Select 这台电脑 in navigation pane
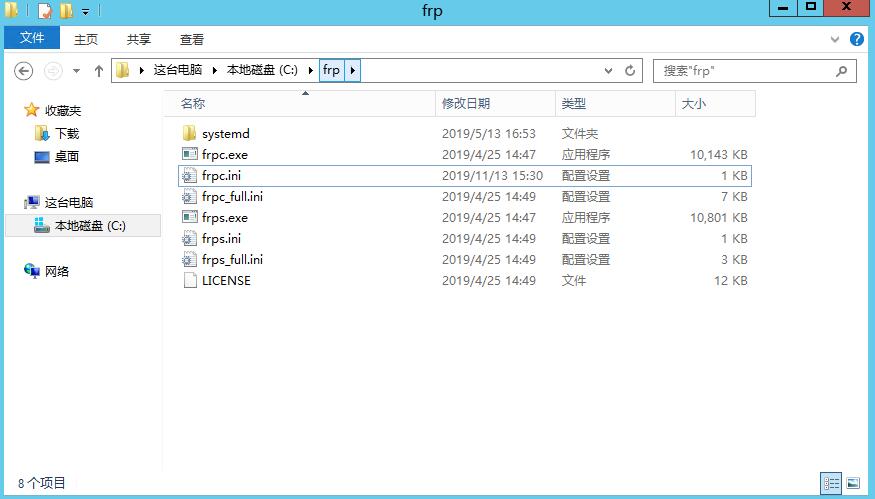Image resolution: width=875 pixels, height=499 pixels. point(69,203)
